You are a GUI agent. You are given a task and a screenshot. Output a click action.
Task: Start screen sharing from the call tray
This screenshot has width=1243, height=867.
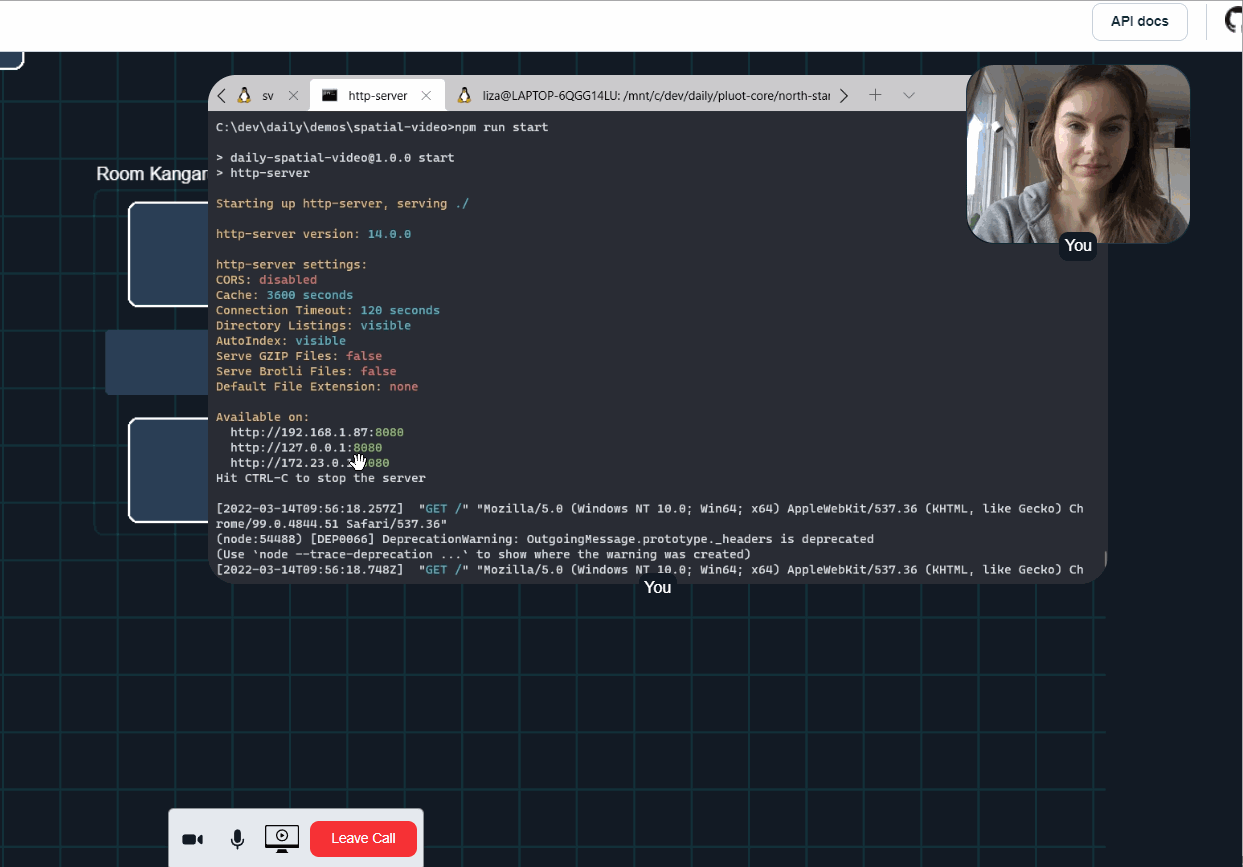coord(281,839)
